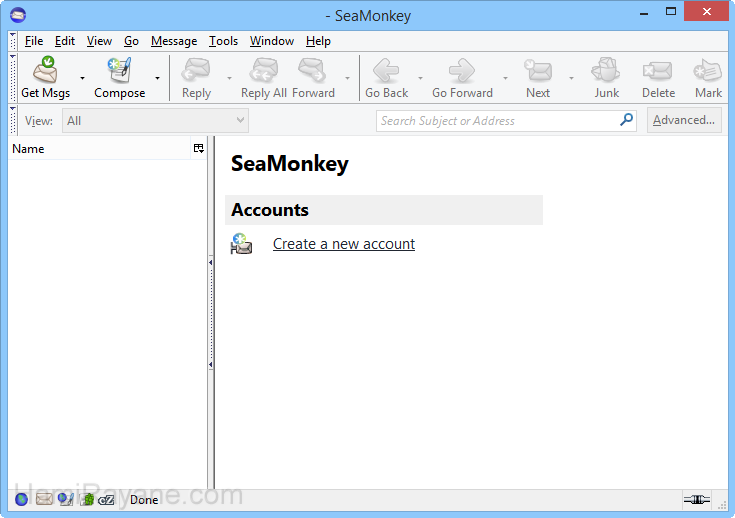Image resolution: width=735 pixels, height=518 pixels.
Task: Expand the Forward dropdown arrow
Action: pos(347,78)
